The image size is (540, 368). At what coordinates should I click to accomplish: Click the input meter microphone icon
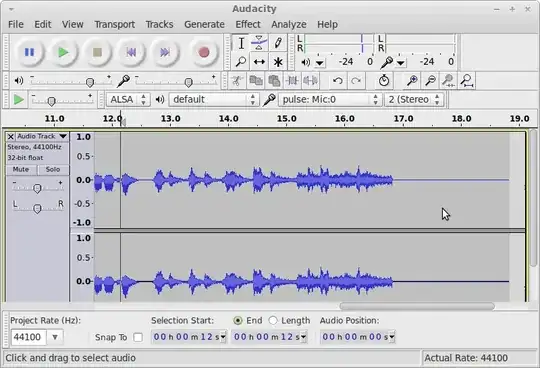(386, 62)
